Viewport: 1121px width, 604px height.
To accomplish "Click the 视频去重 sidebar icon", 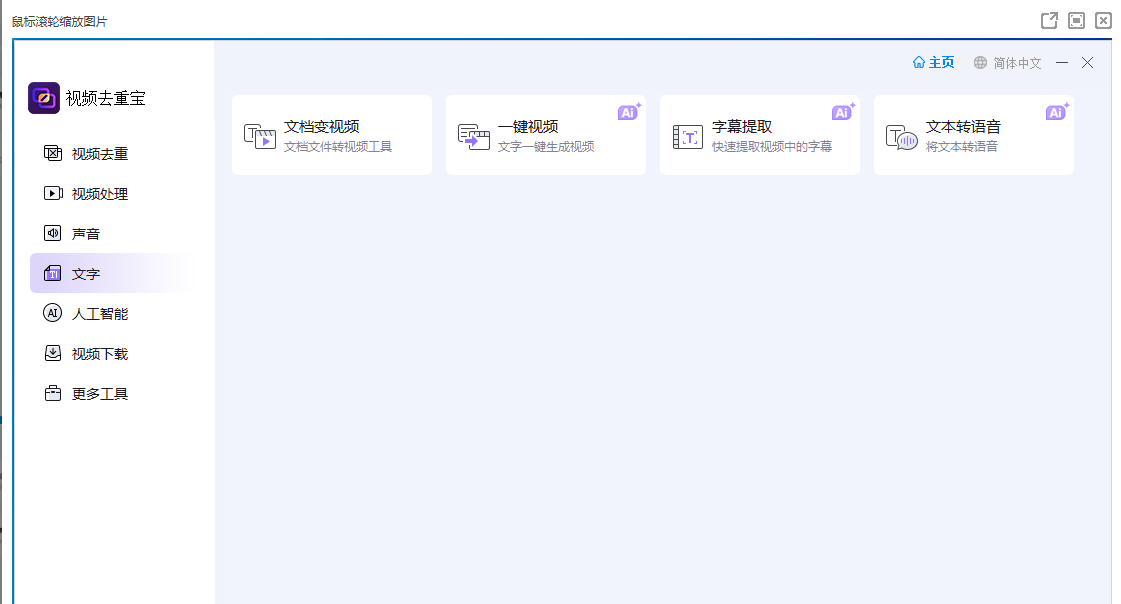I will tap(53, 154).
